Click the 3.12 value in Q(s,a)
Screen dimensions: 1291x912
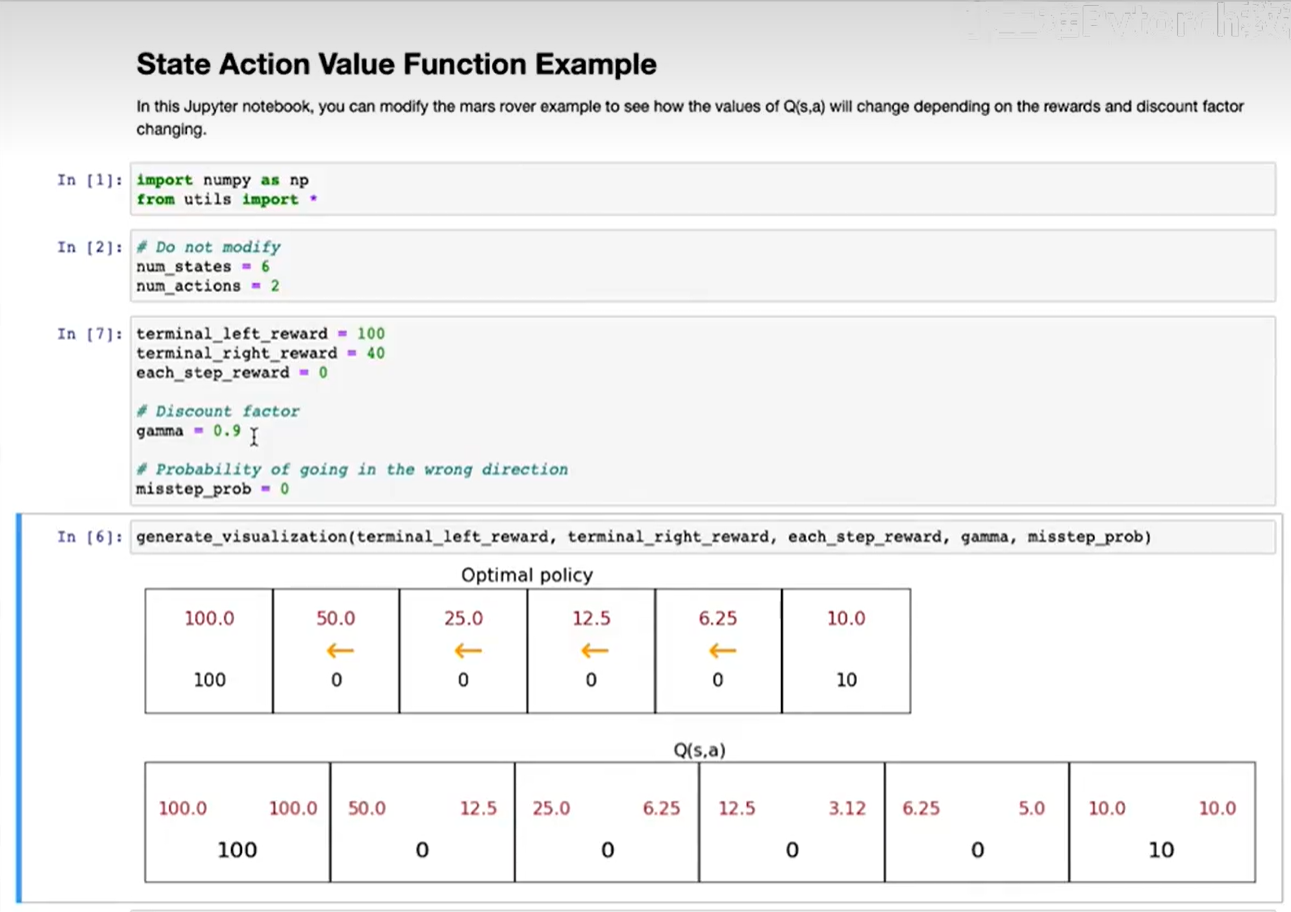847,808
